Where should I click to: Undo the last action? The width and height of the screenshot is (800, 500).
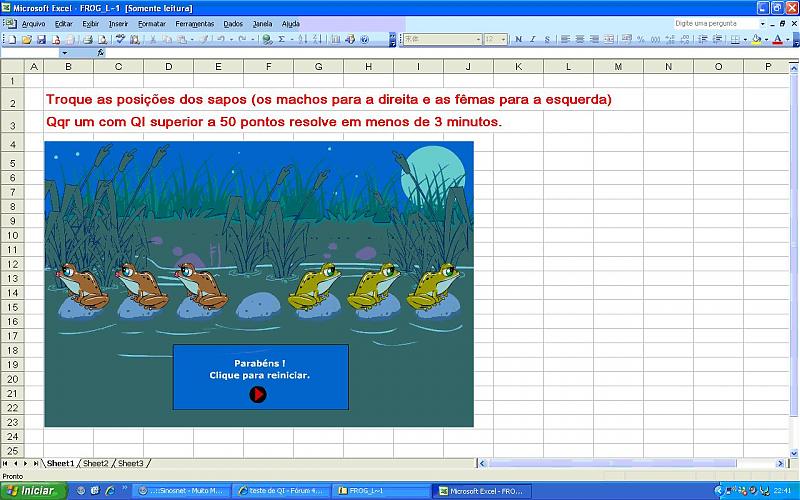pyautogui.click(x=221, y=39)
